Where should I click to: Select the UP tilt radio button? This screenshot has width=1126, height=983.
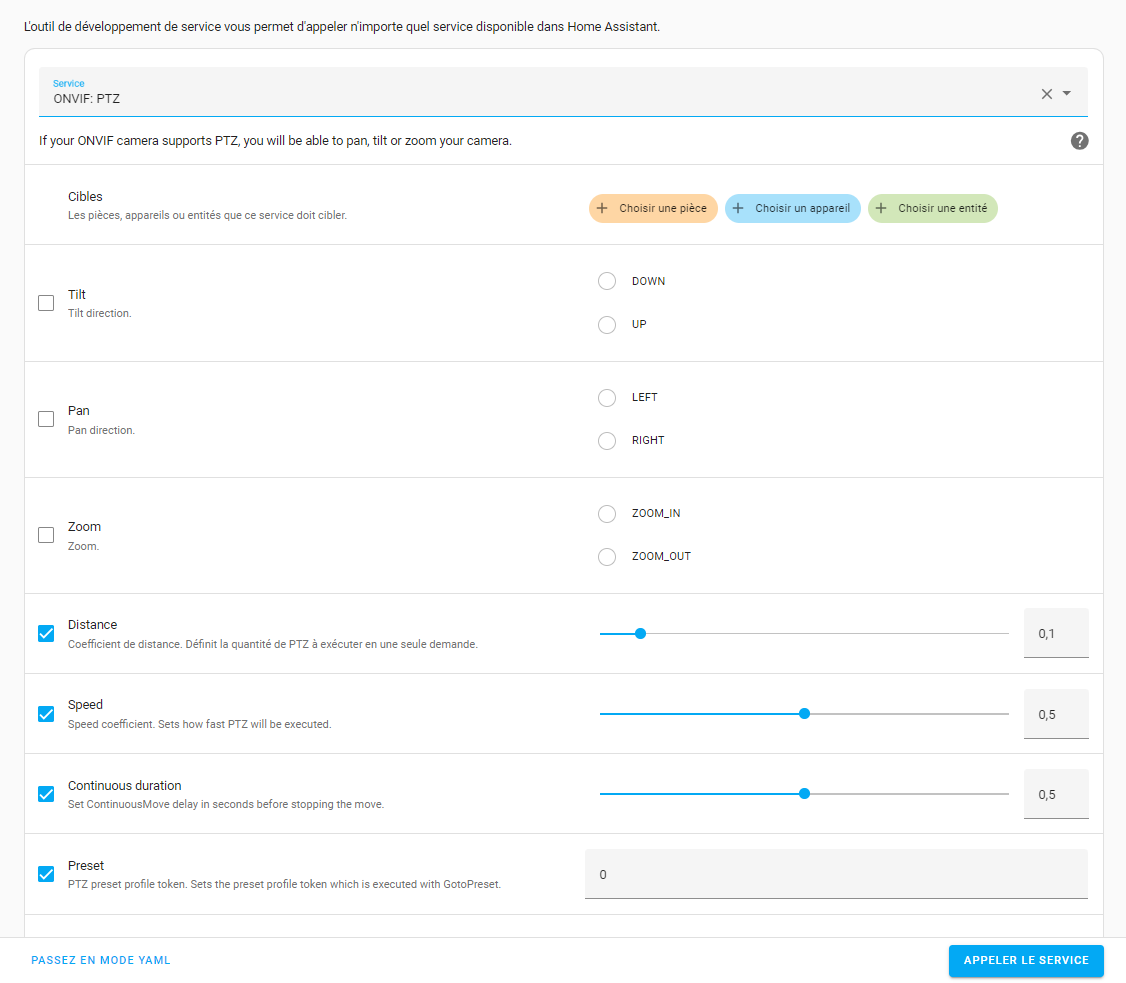[607, 325]
